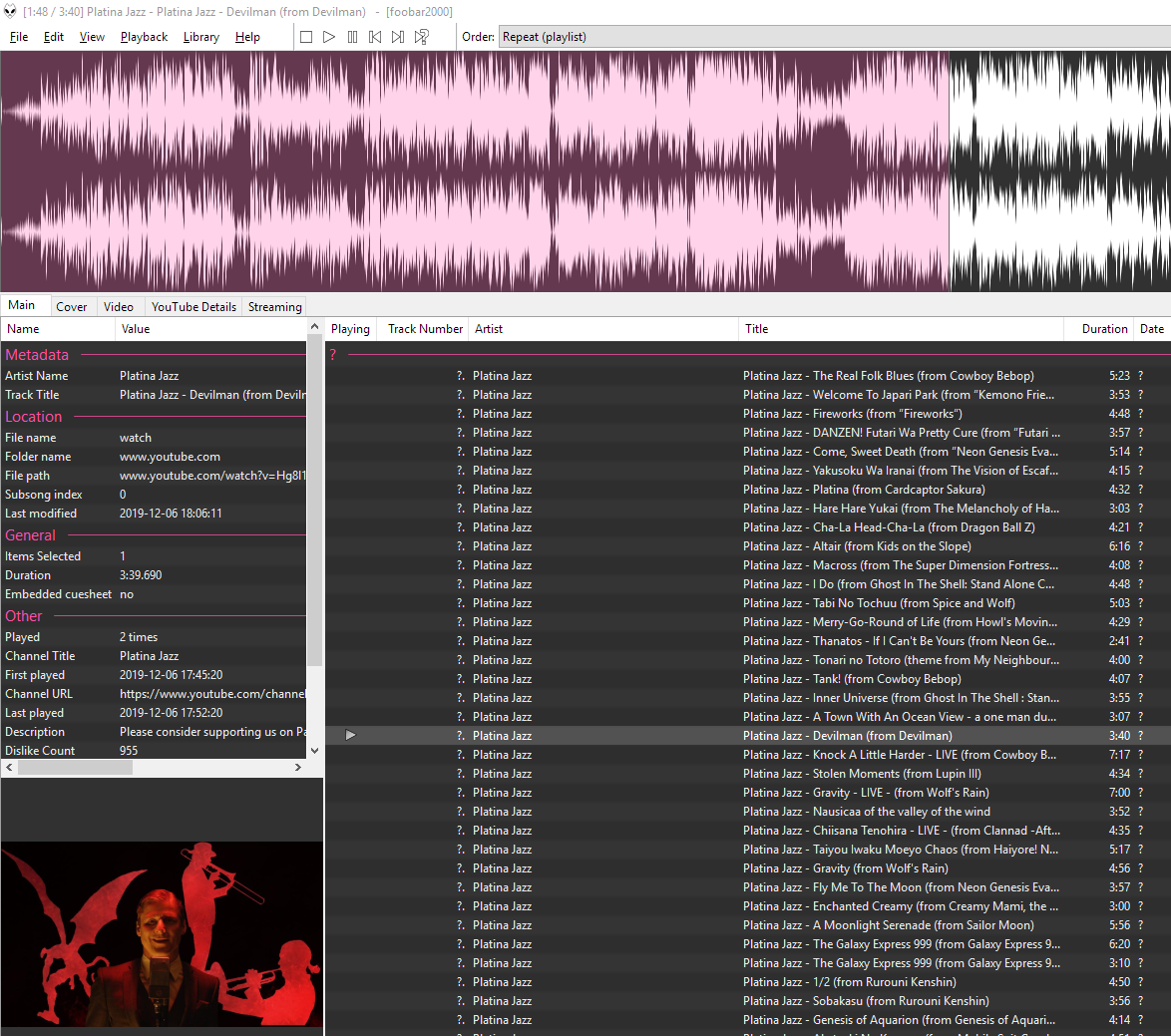Select A Moonlight Serenade track
This screenshot has height=1036, width=1171.
click(748, 924)
